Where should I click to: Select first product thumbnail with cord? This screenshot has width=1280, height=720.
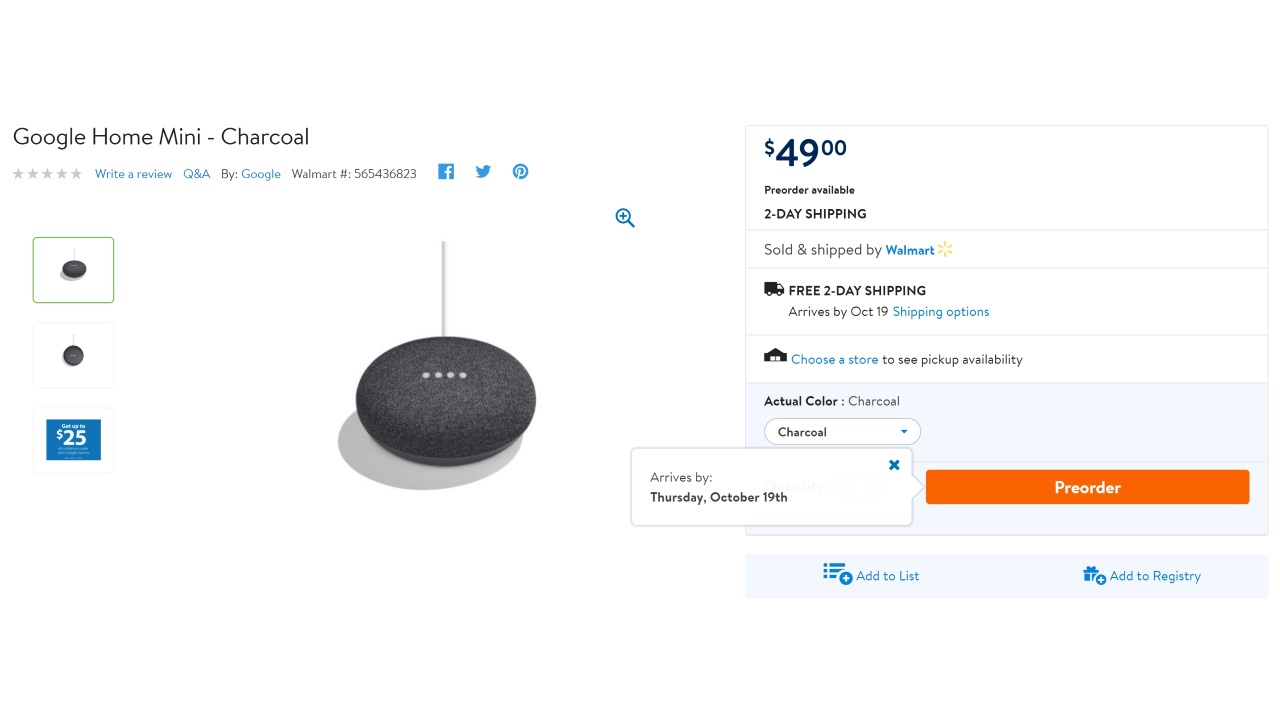pyautogui.click(x=73, y=270)
